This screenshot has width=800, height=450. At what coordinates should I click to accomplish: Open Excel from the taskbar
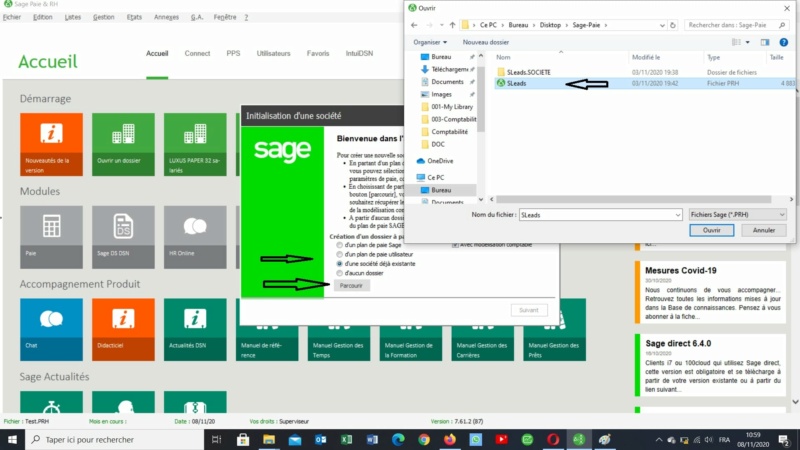346,439
